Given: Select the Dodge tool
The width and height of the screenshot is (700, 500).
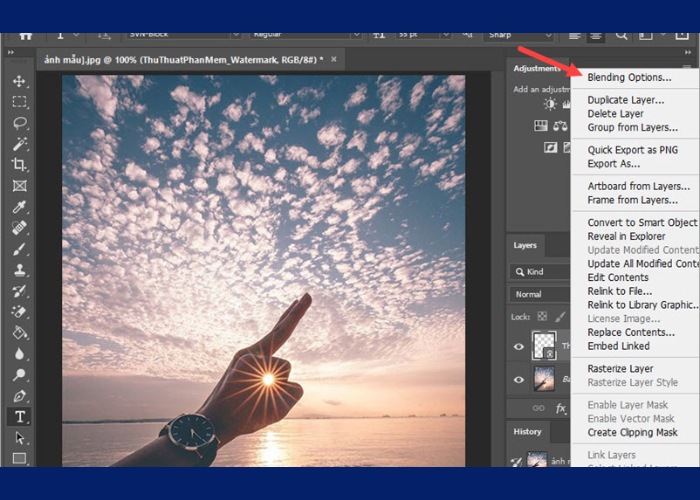Looking at the screenshot, I should click(19, 375).
